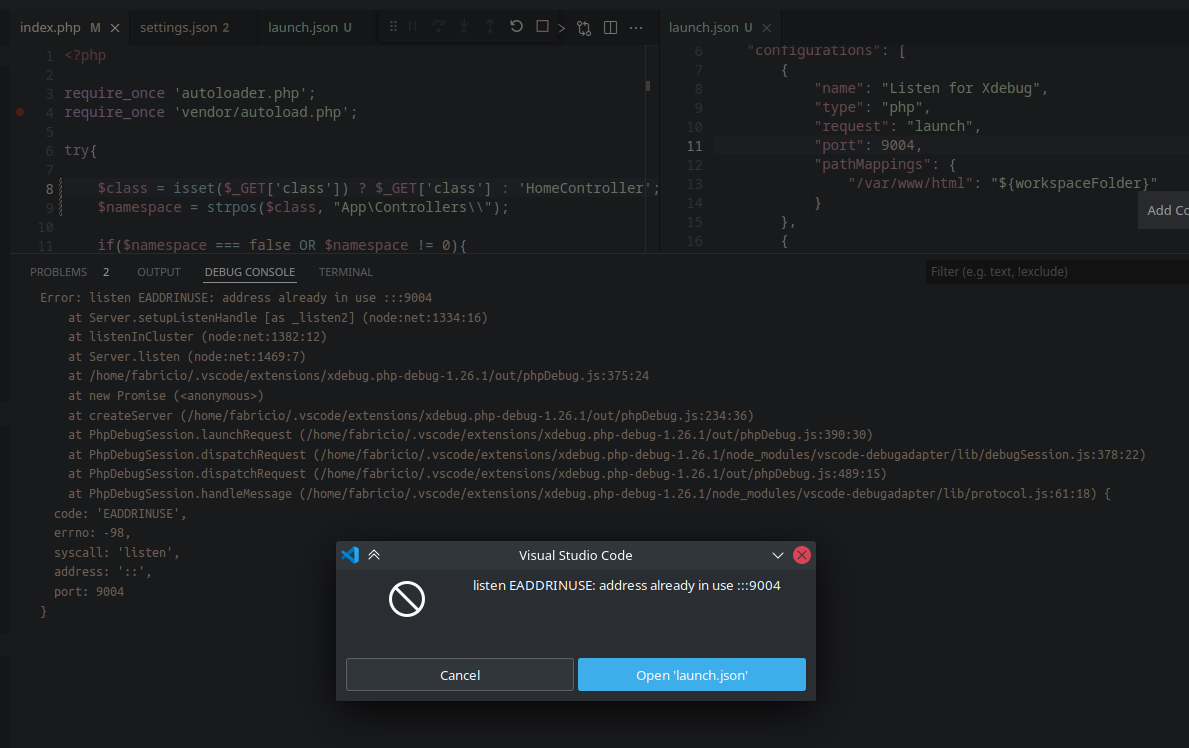Click the synchronize icon in debug toolbar
This screenshot has height=748, width=1189.
[x=584, y=27]
